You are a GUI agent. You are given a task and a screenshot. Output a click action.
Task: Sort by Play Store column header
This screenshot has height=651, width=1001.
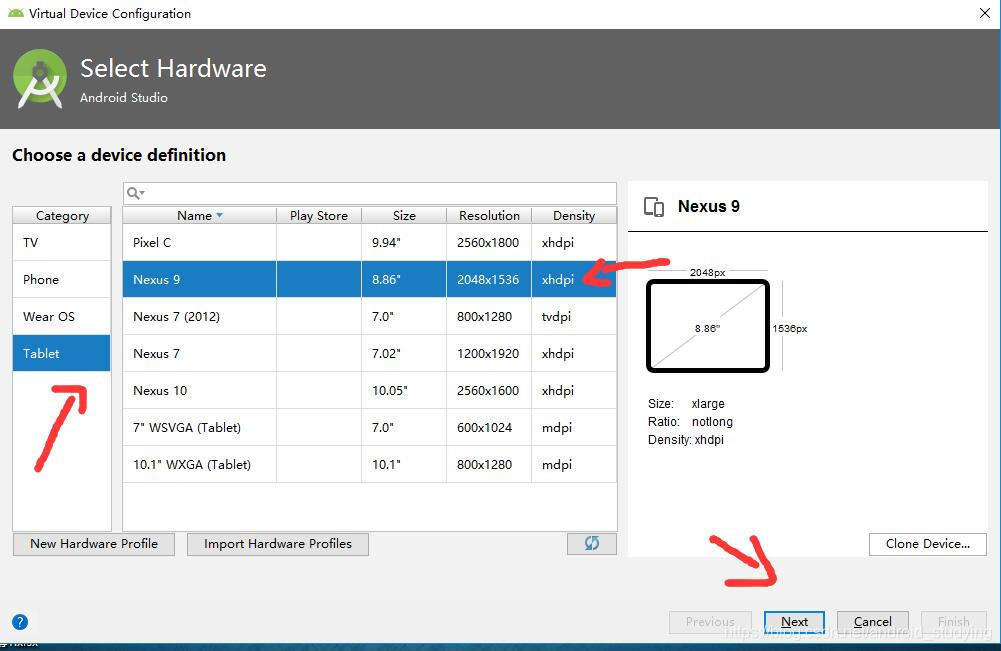tap(319, 216)
